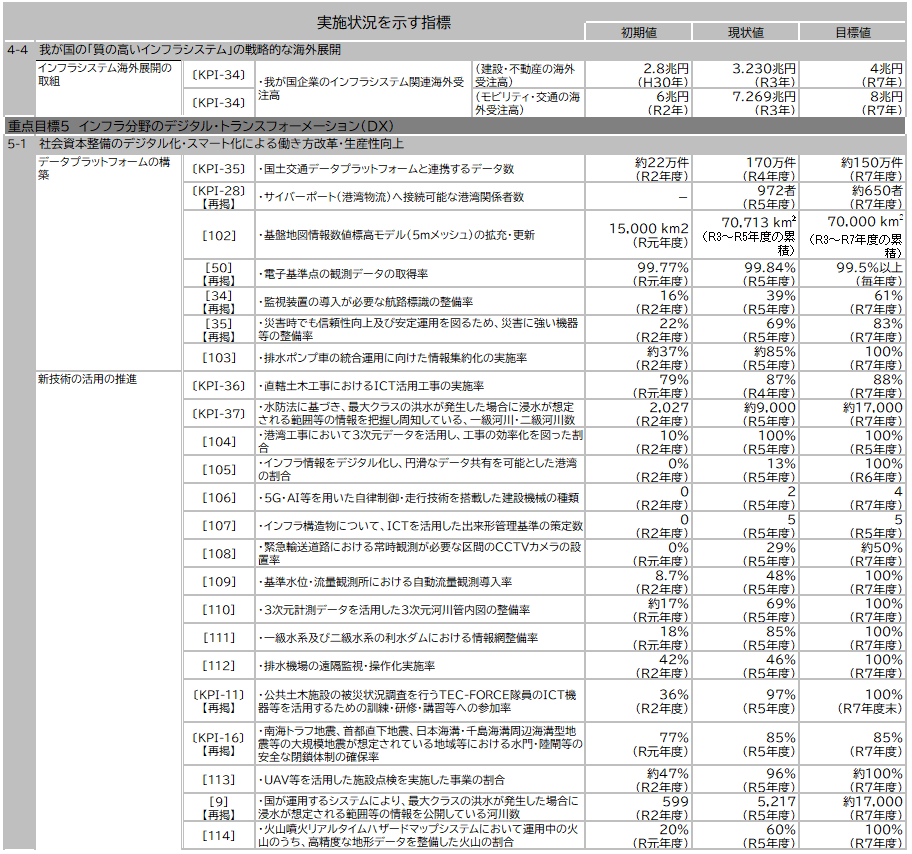912x854 pixels.
Task: Click indicator number [103]
Action: point(219,358)
